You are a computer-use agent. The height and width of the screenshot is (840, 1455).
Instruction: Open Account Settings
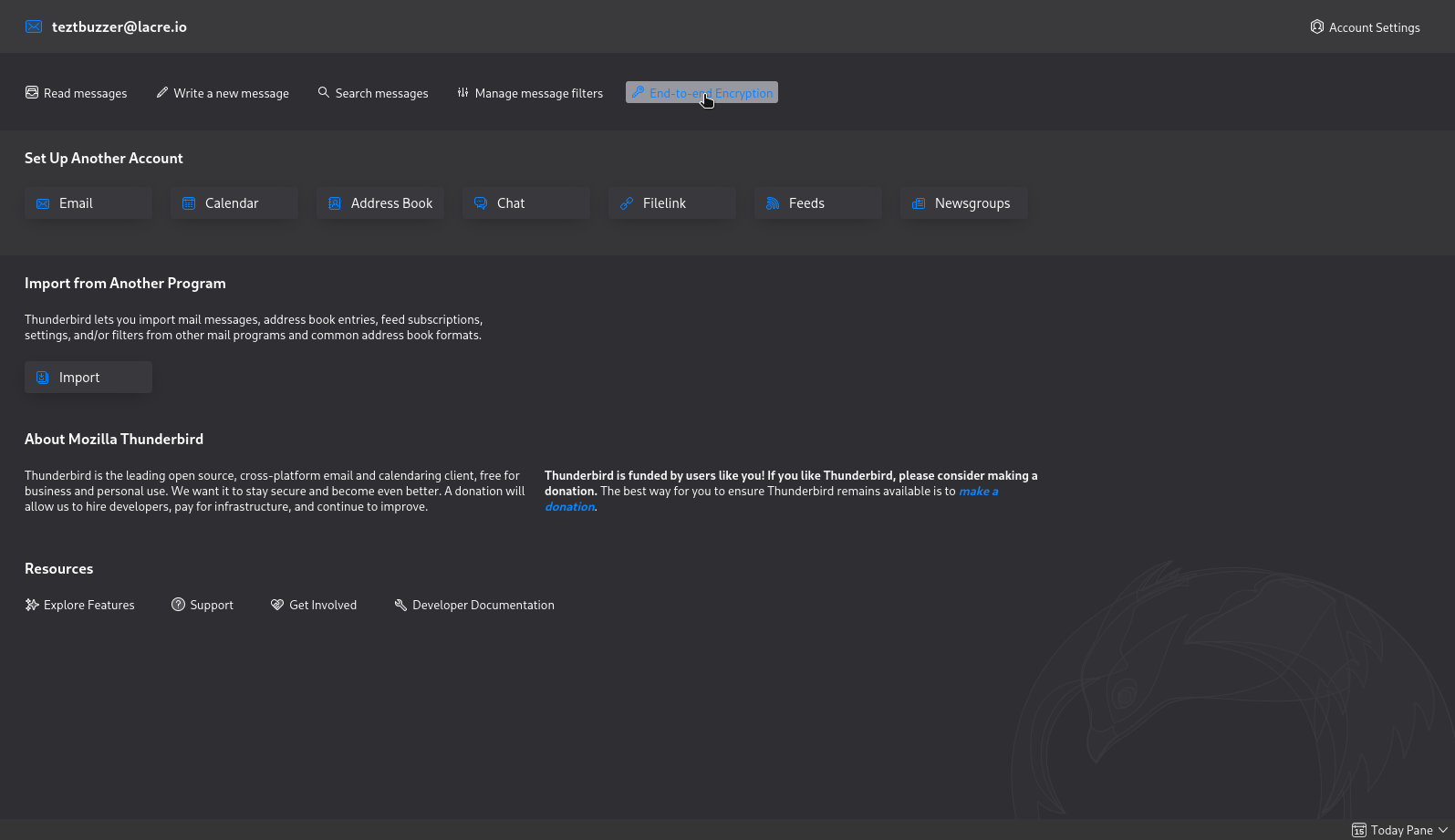click(1365, 27)
